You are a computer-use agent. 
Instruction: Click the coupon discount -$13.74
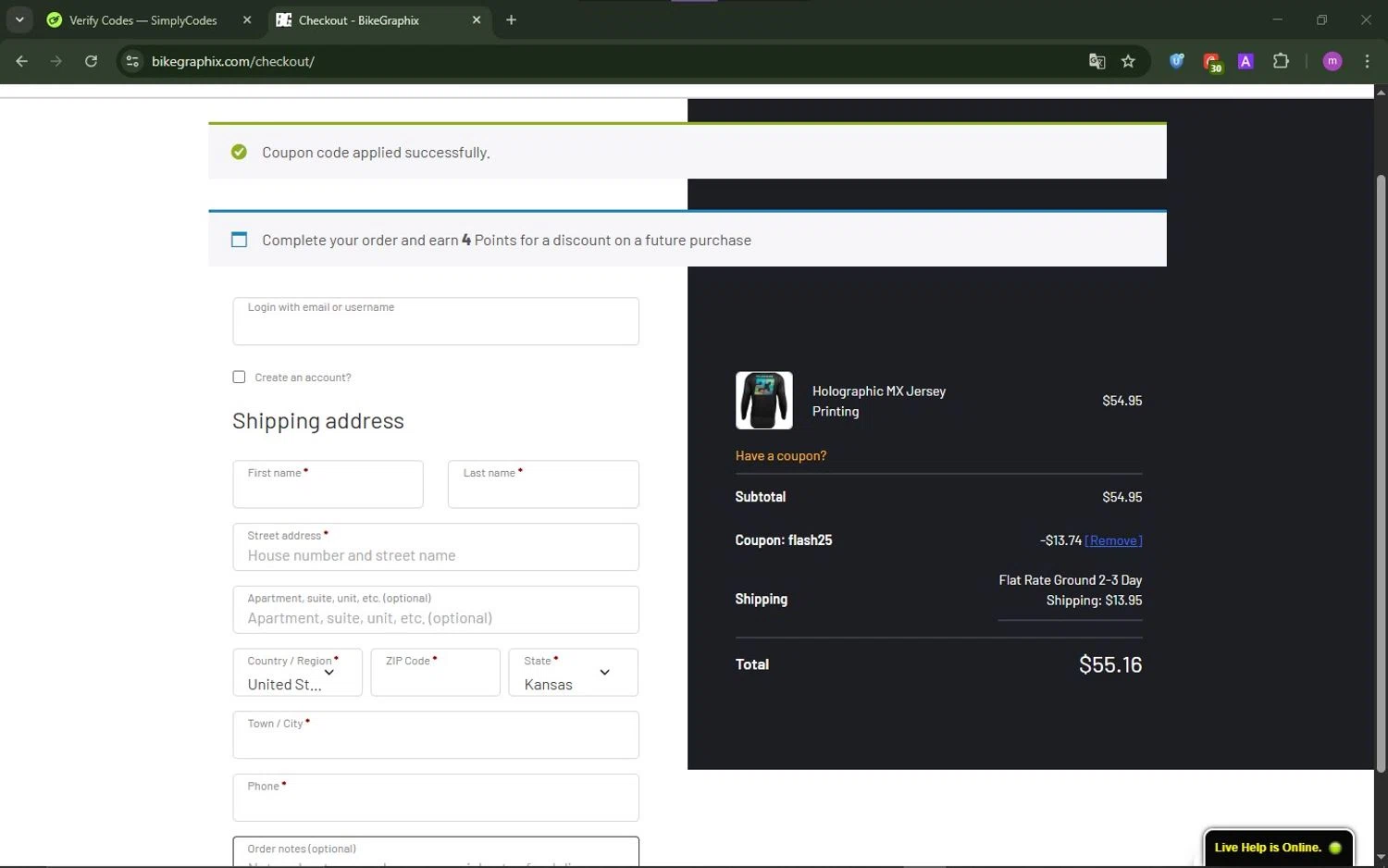[1060, 540]
